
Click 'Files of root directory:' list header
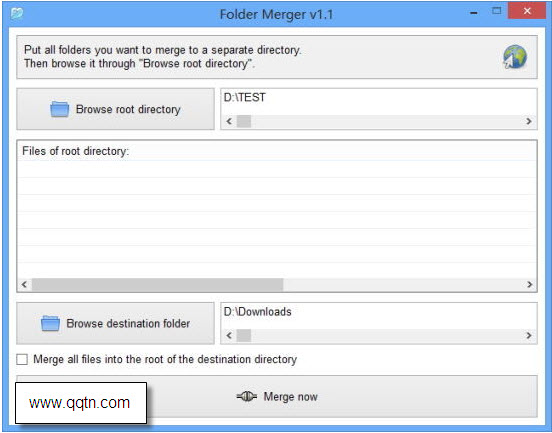(x=76, y=151)
